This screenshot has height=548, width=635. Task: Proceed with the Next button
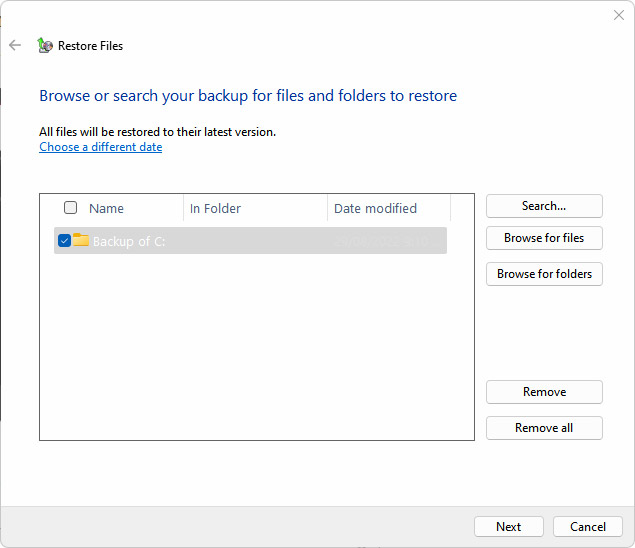tap(509, 527)
